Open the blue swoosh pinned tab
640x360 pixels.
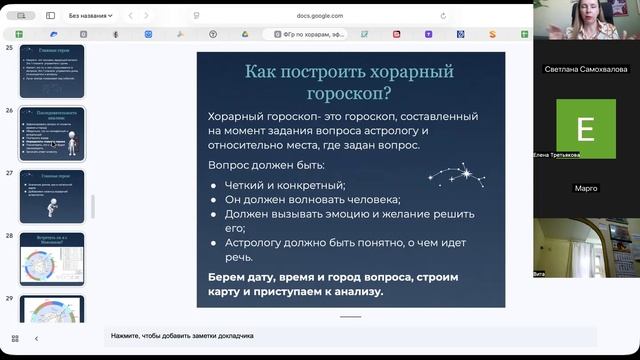click(53, 34)
